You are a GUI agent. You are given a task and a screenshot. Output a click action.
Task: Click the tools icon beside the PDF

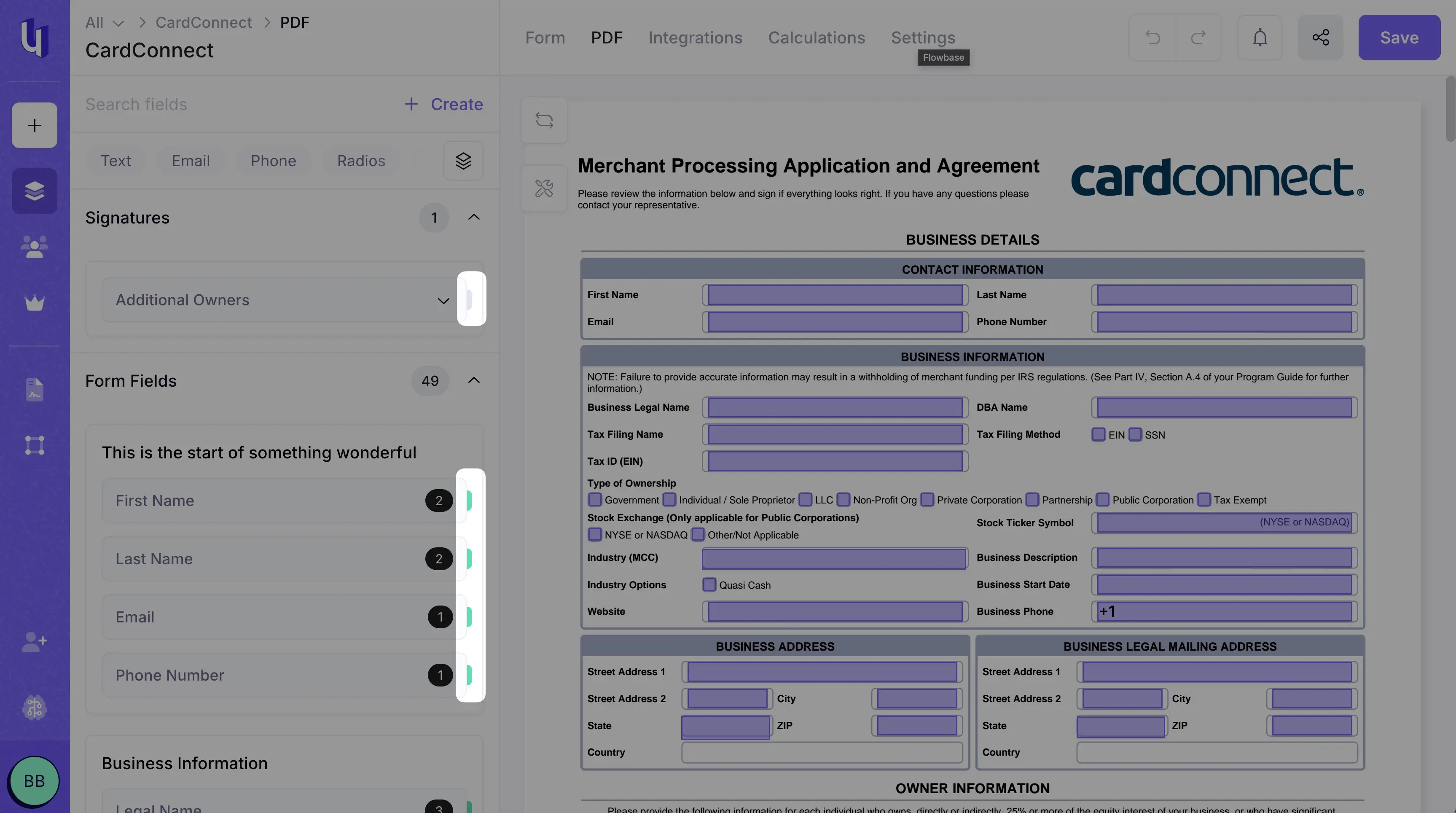544,188
